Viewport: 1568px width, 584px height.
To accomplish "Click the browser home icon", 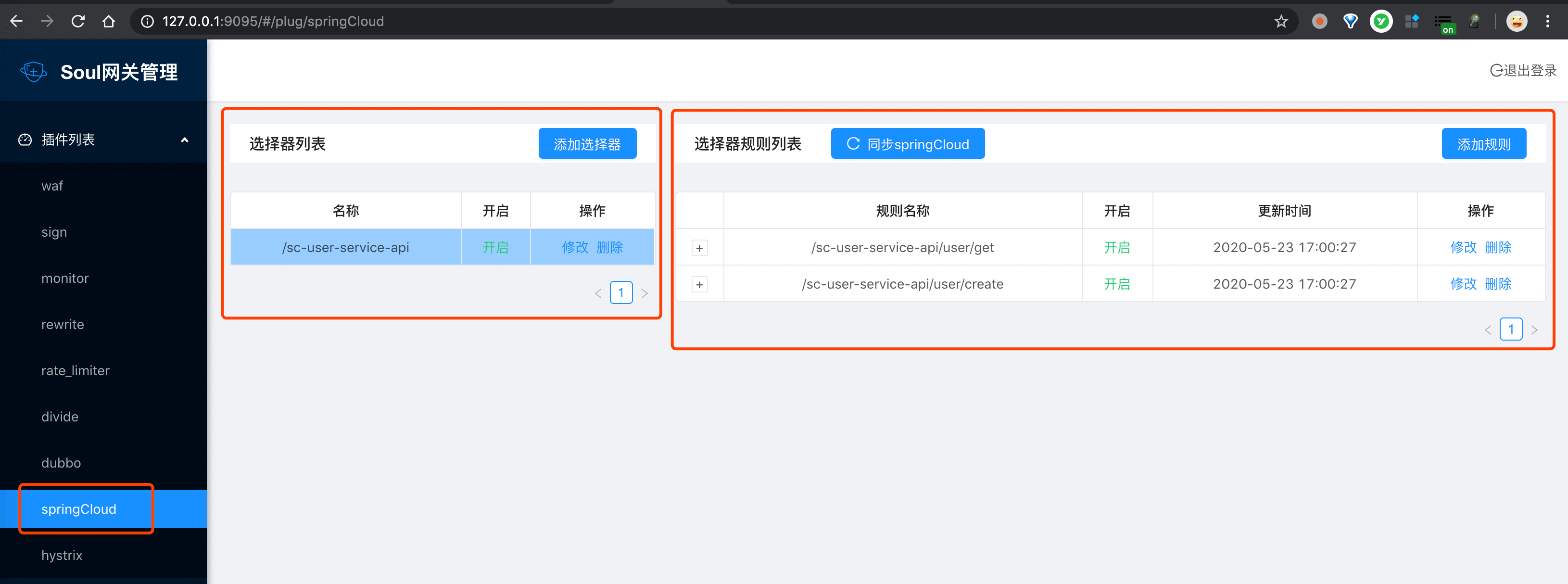I will (109, 21).
